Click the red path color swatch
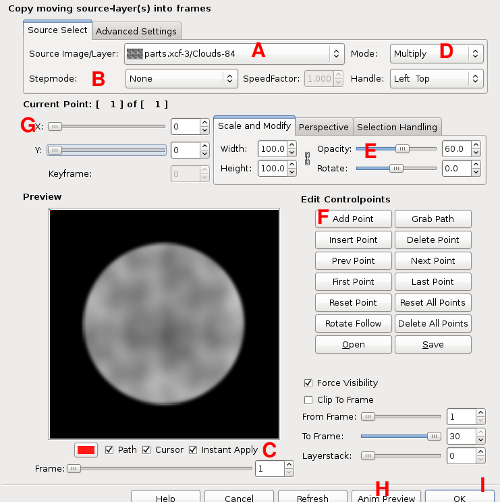 (86, 450)
